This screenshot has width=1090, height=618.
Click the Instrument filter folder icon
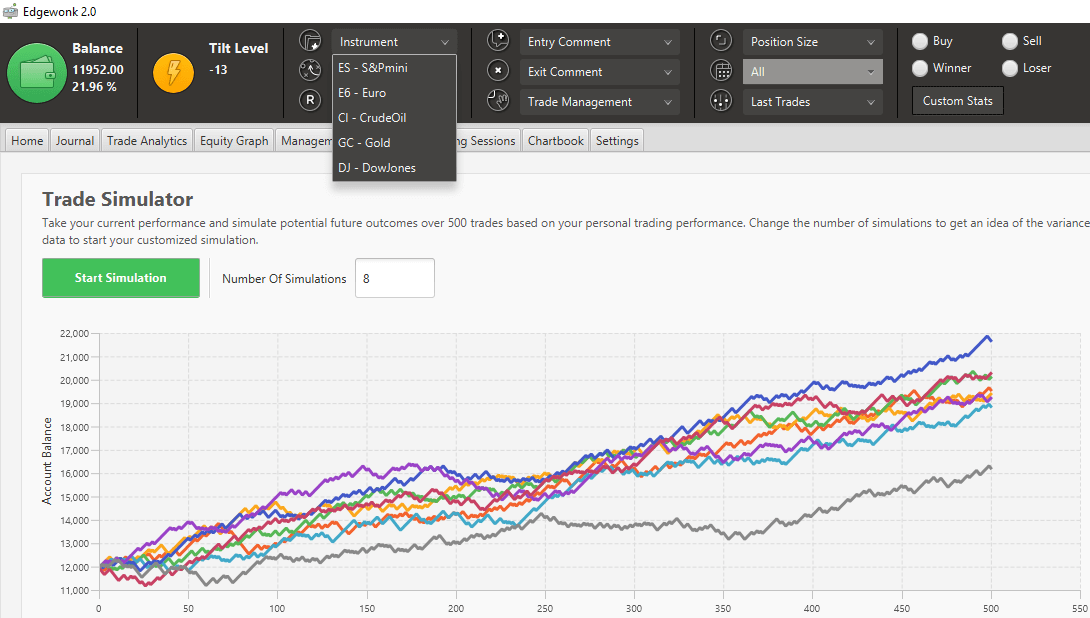tap(311, 40)
